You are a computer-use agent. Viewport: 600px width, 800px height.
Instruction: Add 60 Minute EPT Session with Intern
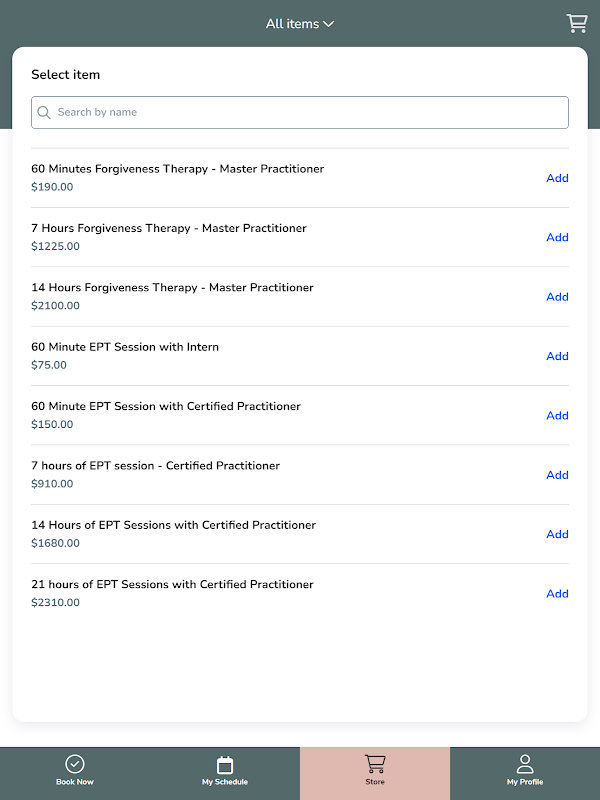tap(557, 356)
